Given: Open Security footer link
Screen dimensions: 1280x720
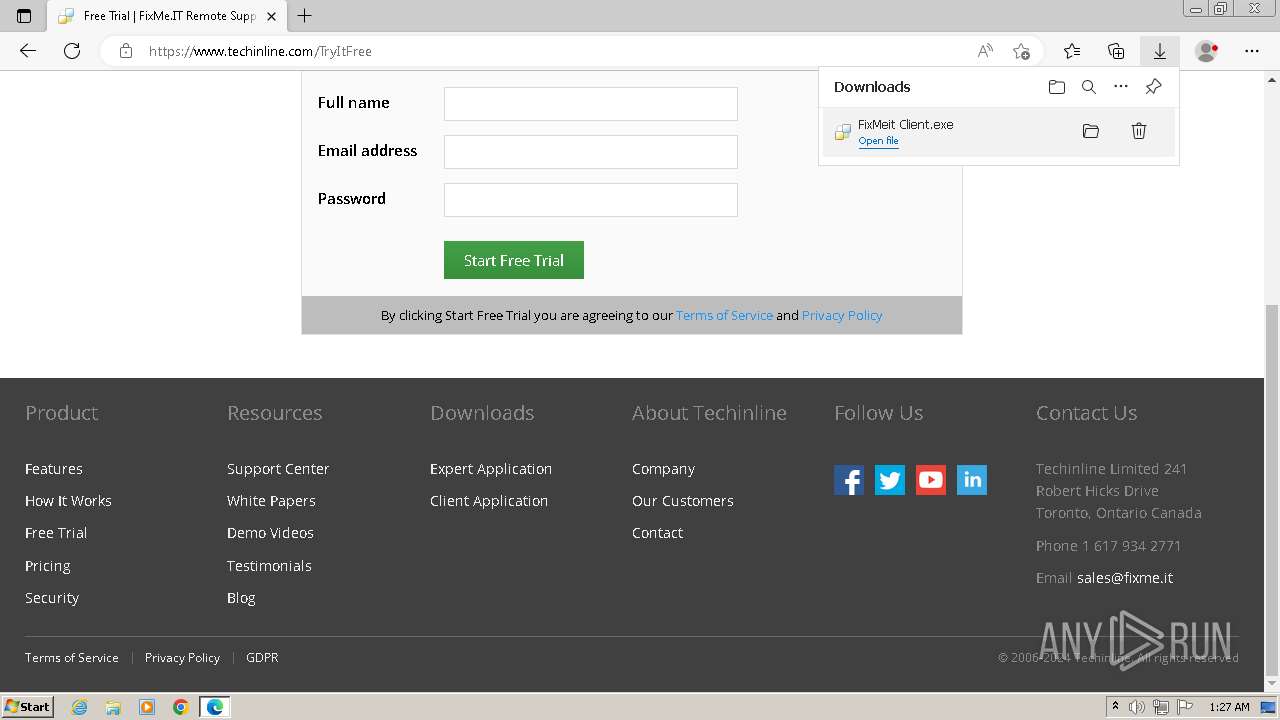Looking at the screenshot, I should tap(52, 598).
